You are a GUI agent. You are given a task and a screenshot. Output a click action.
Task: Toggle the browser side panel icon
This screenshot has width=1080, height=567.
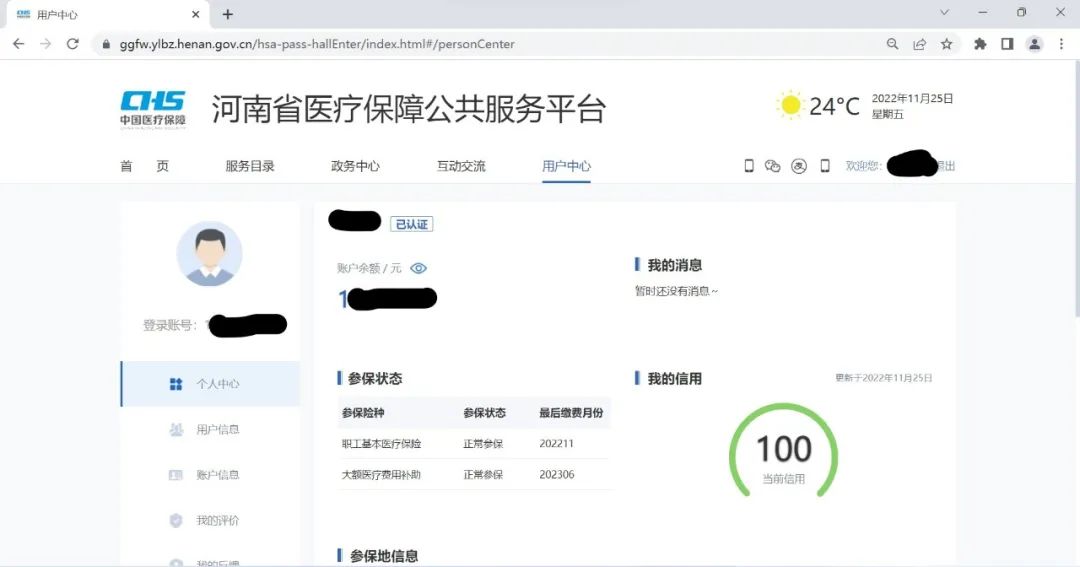point(1007,44)
